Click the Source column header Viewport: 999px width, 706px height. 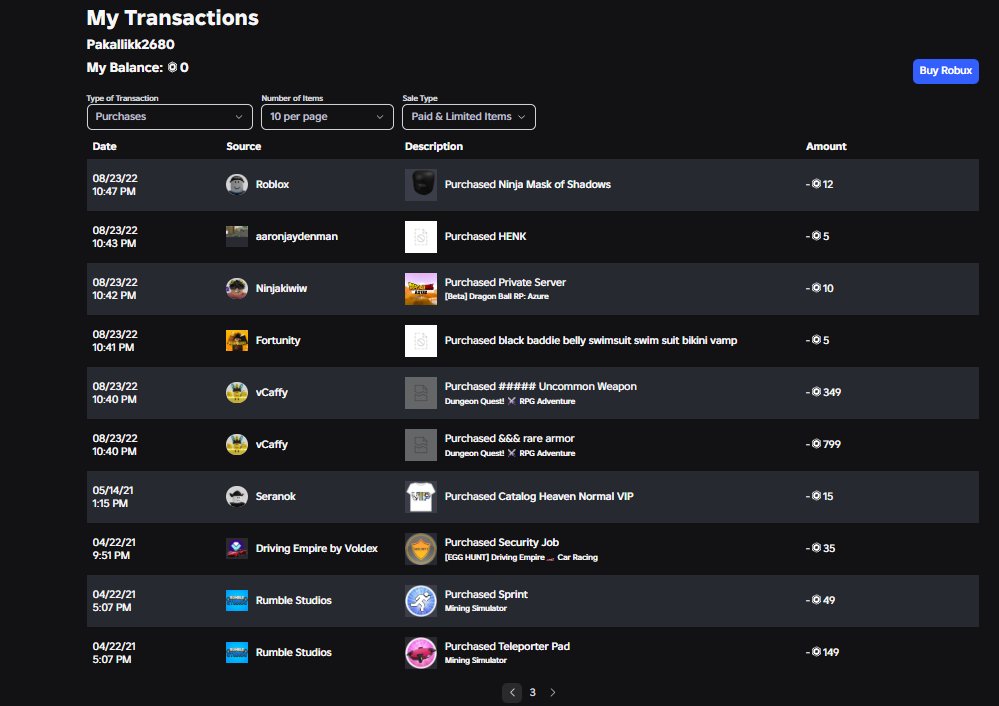pyautogui.click(x=243, y=147)
